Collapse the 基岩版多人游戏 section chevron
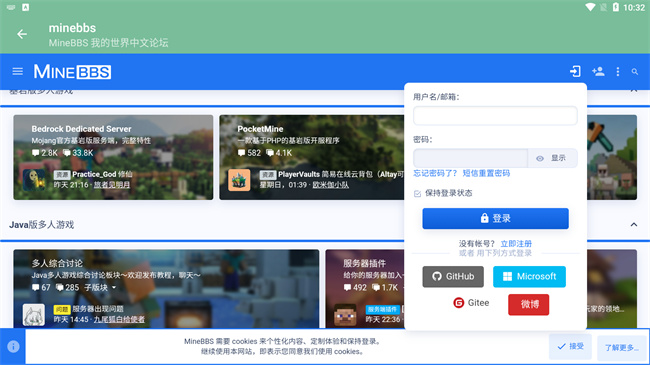Screen dimensions: 650x365 [x=634, y=90]
